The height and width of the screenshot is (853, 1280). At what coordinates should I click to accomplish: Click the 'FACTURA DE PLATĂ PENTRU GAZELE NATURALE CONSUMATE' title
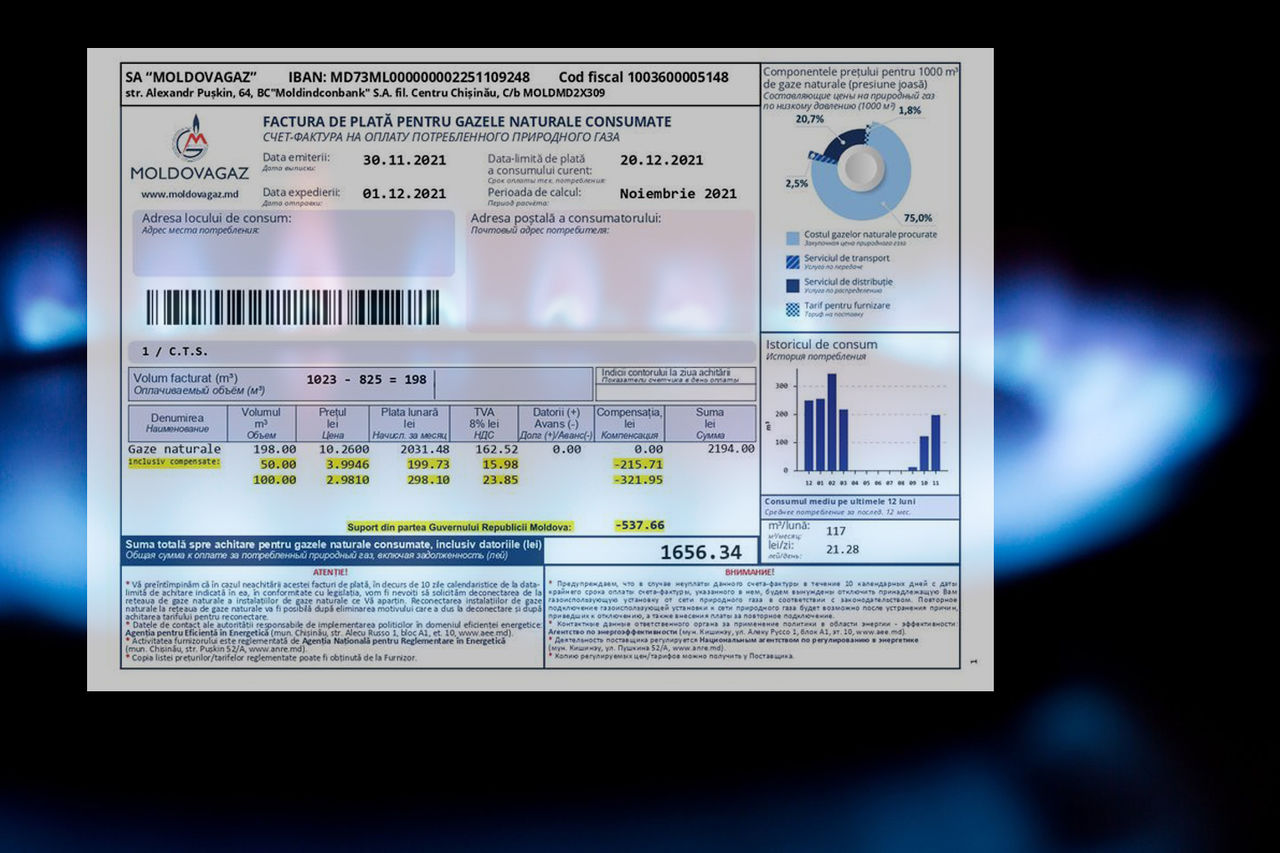467,122
